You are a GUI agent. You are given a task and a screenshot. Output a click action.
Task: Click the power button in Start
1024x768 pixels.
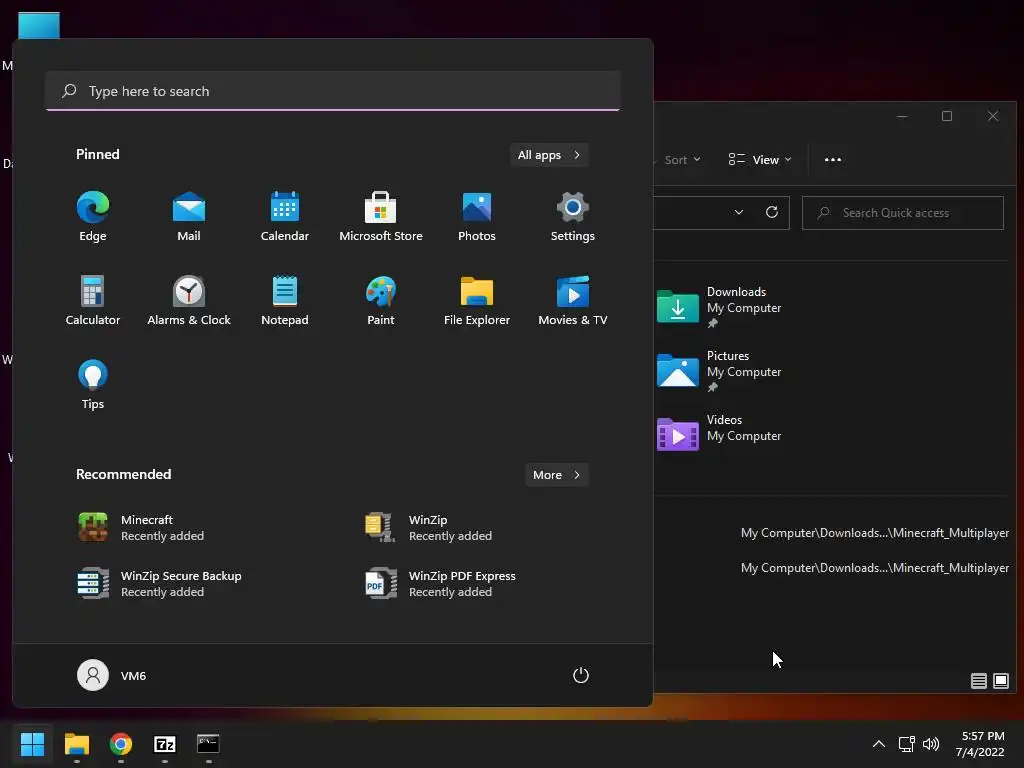click(x=581, y=675)
